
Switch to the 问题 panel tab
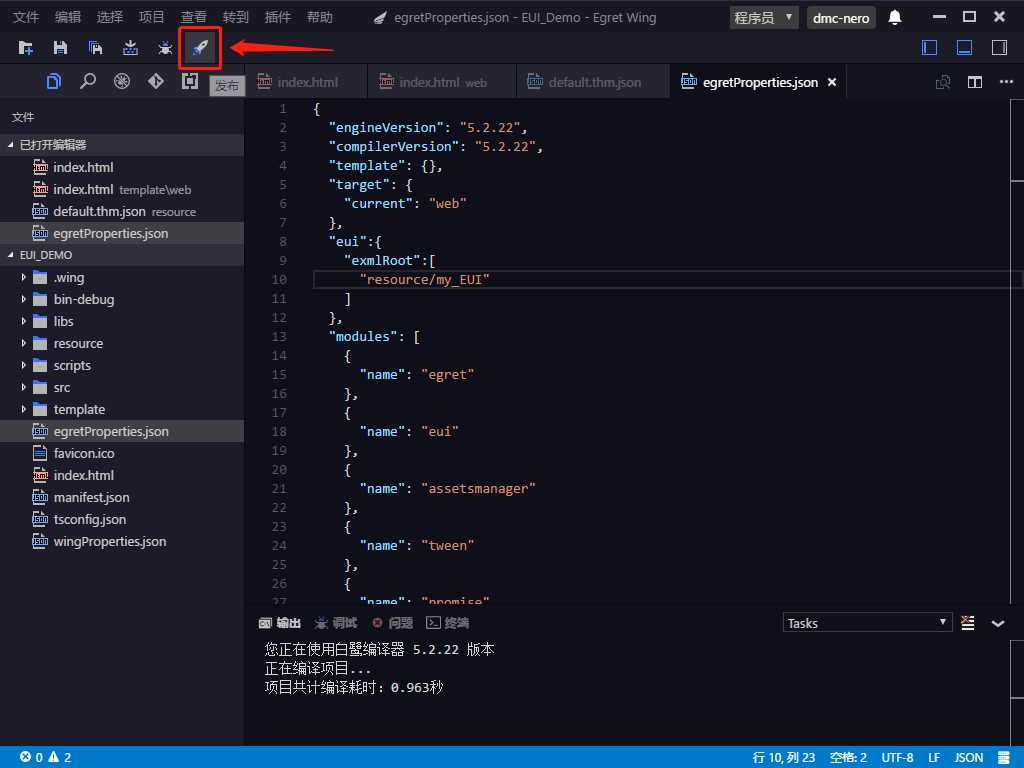pos(393,623)
